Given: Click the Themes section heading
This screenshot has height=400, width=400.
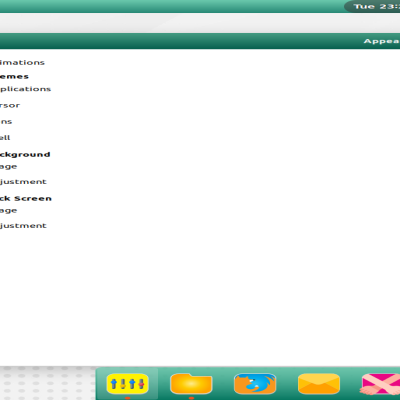Looking at the screenshot, I should point(14,76).
